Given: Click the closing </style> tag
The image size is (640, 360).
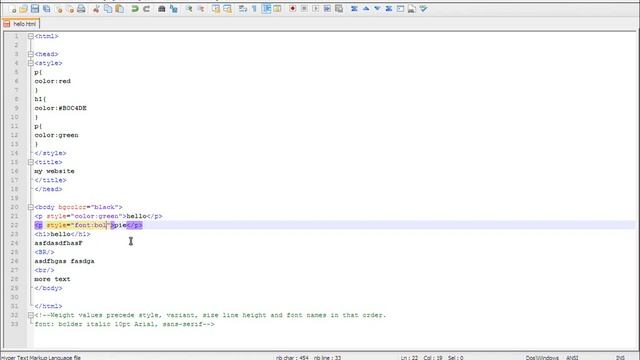Looking at the screenshot, I should [50, 153].
